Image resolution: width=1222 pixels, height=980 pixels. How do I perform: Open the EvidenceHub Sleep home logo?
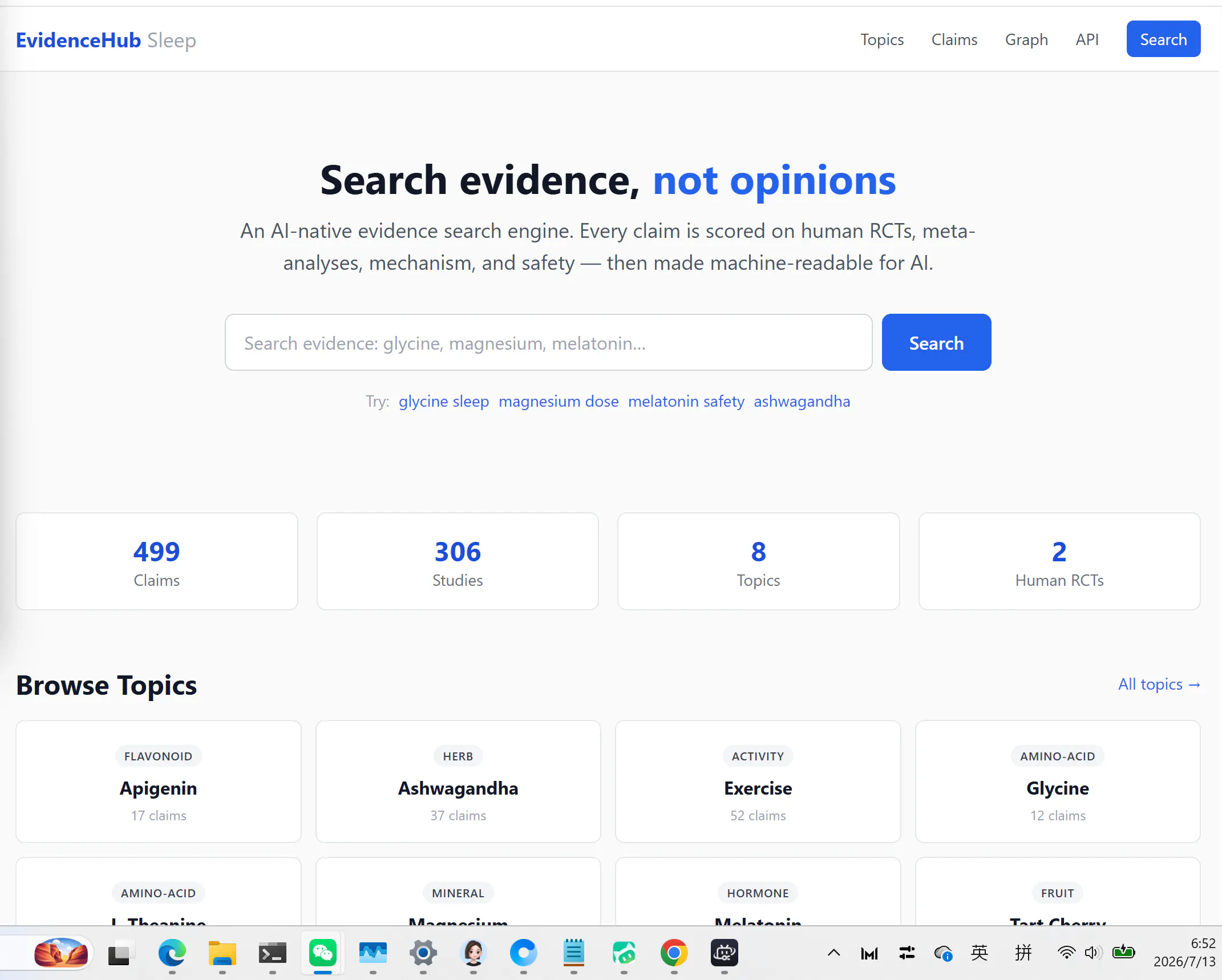pyautogui.click(x=106, y=40)
